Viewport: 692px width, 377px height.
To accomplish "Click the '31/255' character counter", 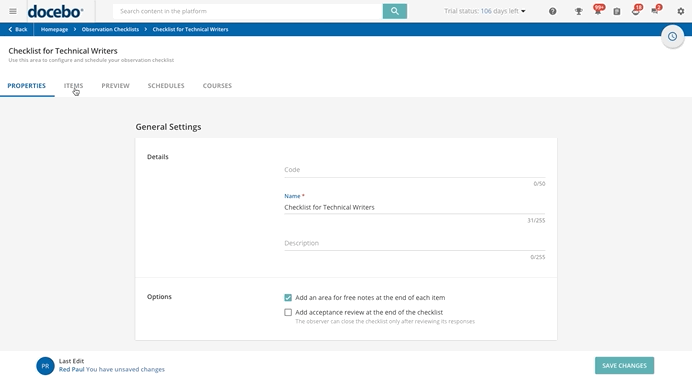I will 536,220.
